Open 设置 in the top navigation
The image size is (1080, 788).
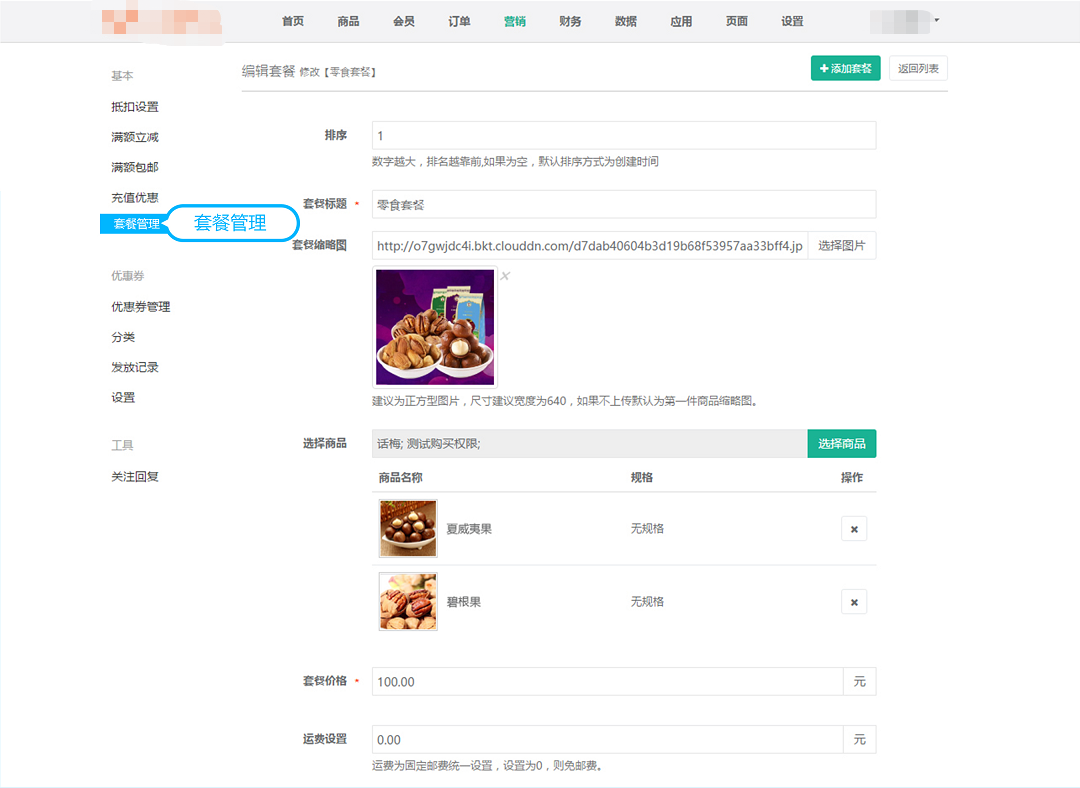click(792, 21)
